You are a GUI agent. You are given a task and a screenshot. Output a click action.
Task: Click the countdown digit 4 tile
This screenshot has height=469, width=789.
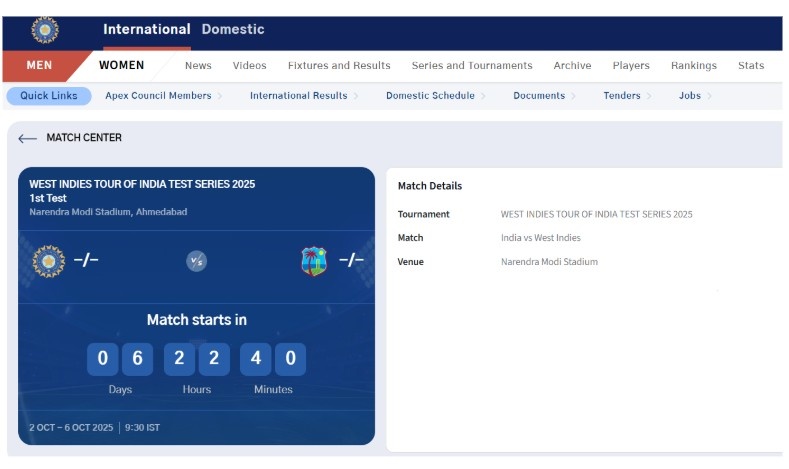(x=256, y=359)
